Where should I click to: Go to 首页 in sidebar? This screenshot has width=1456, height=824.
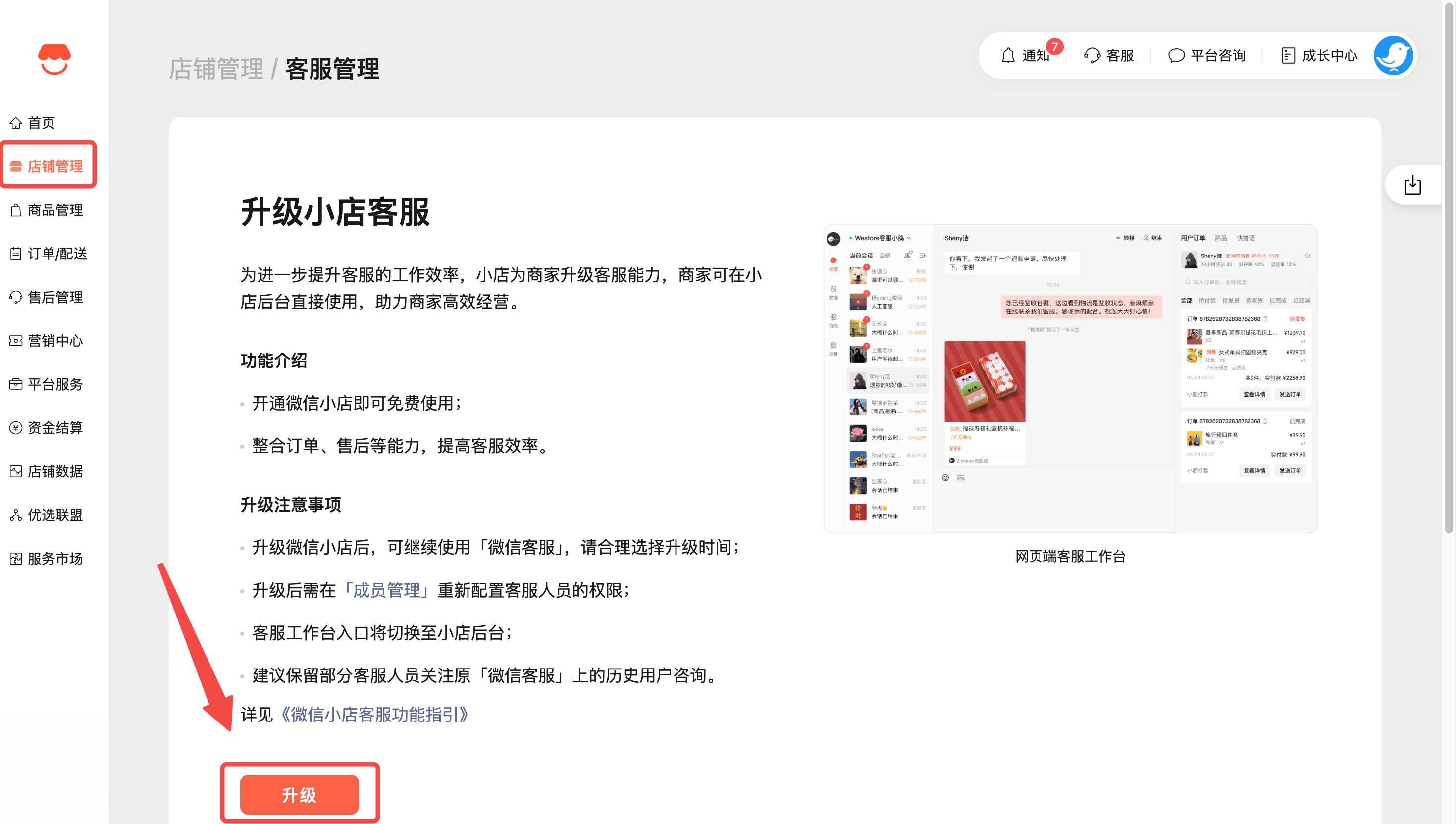[41, 123]
